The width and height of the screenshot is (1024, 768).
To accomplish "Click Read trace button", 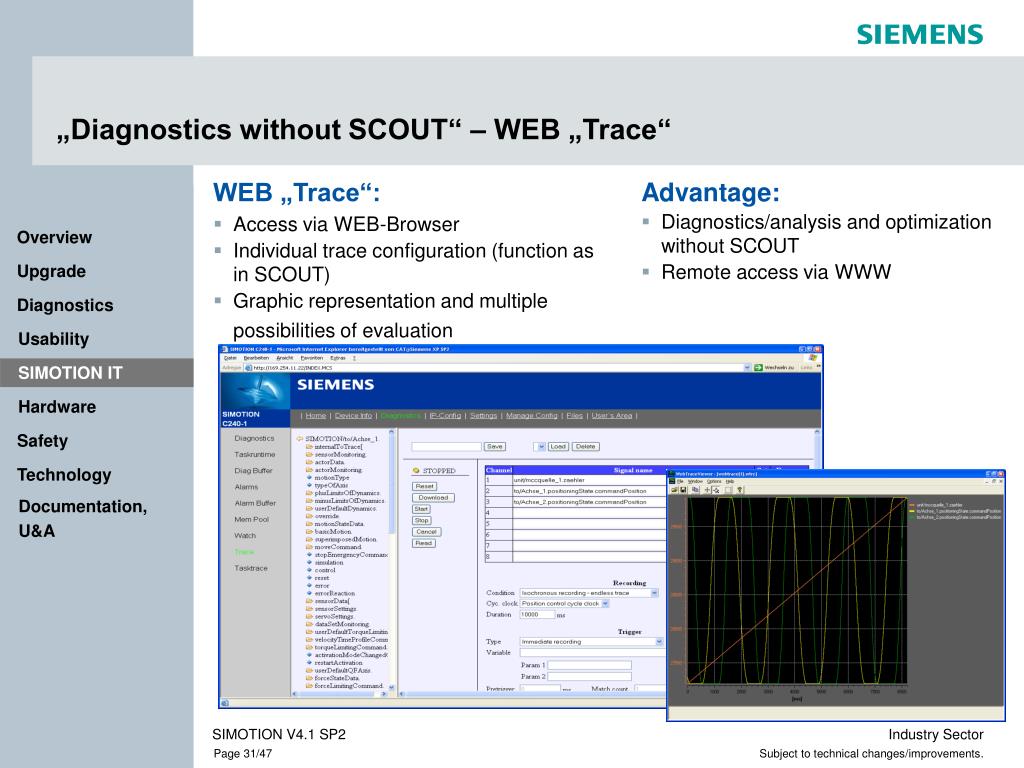I will pos(424,543).
